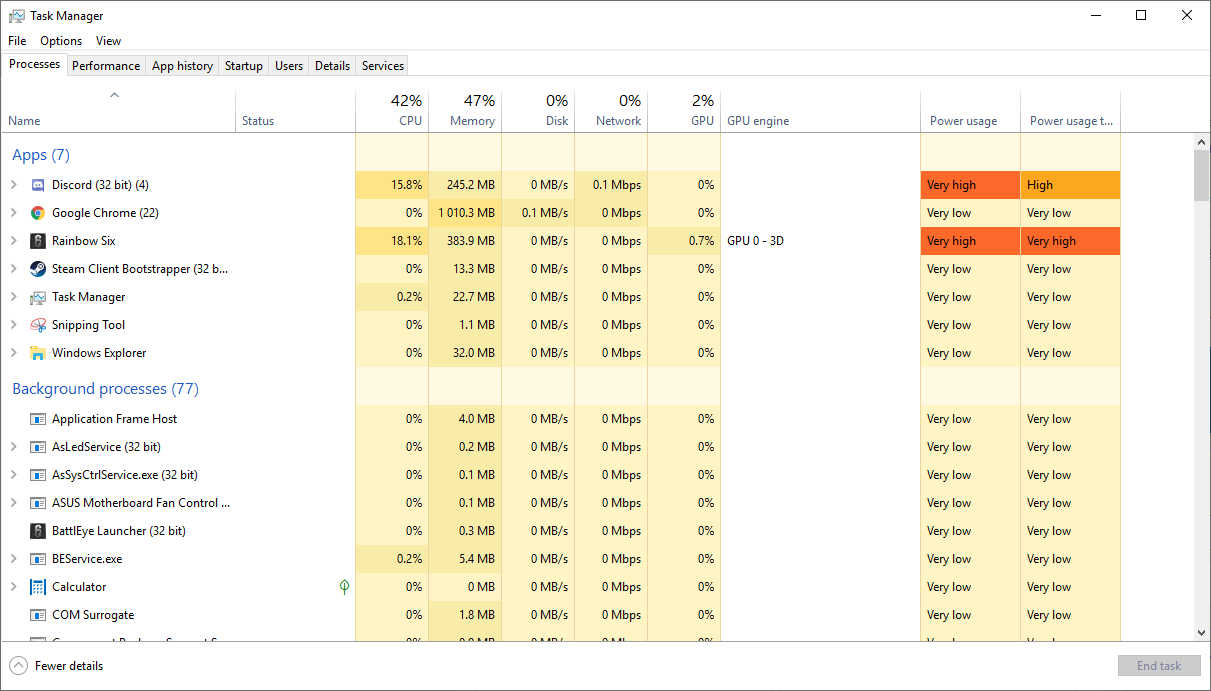Image resolution: width=1211 pixels, height=691 pixels.
Task: Click the Discord app icon
Action: click(x=38, y=185)
